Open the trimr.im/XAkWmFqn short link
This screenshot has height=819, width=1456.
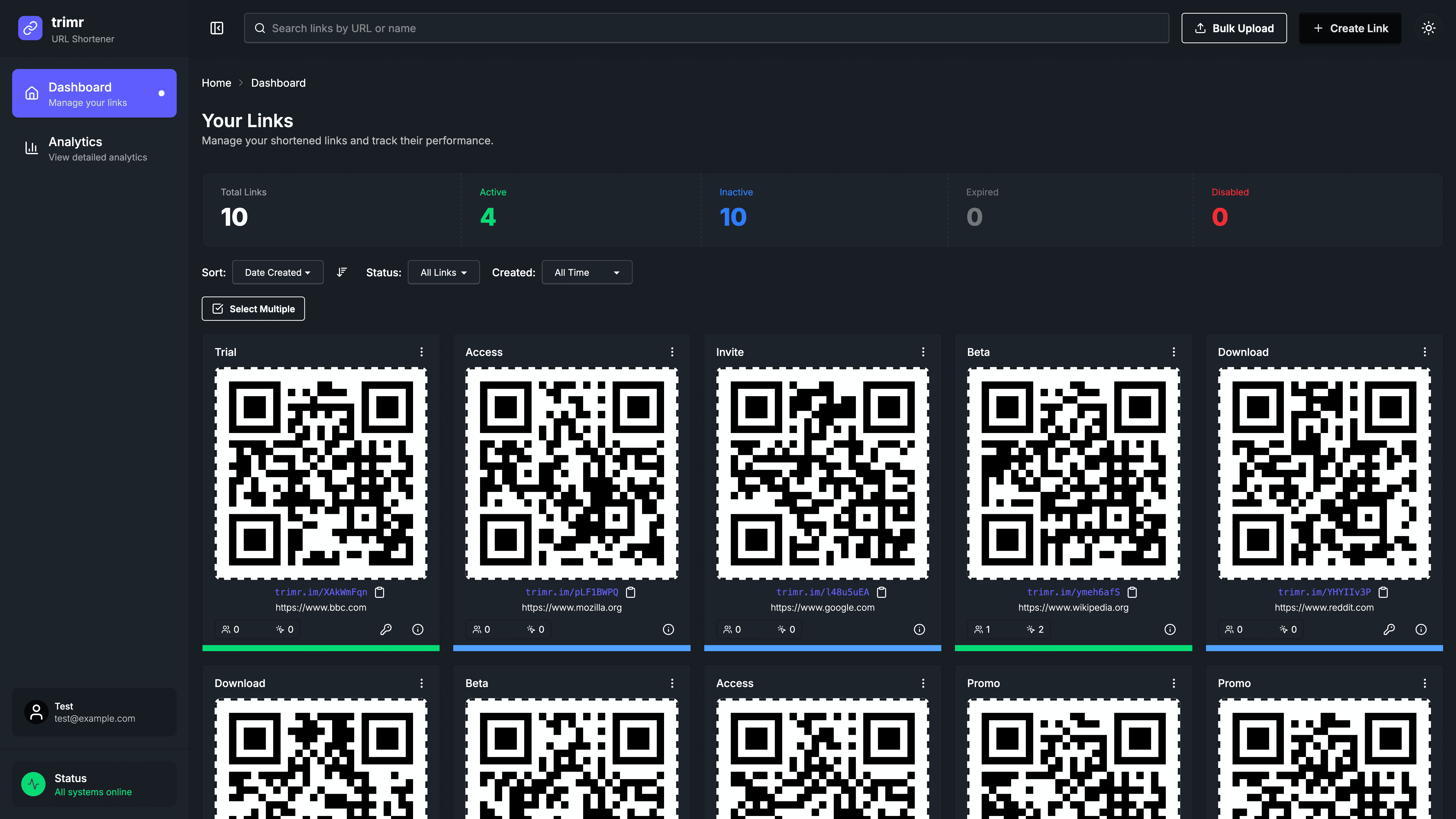point(321,592)
